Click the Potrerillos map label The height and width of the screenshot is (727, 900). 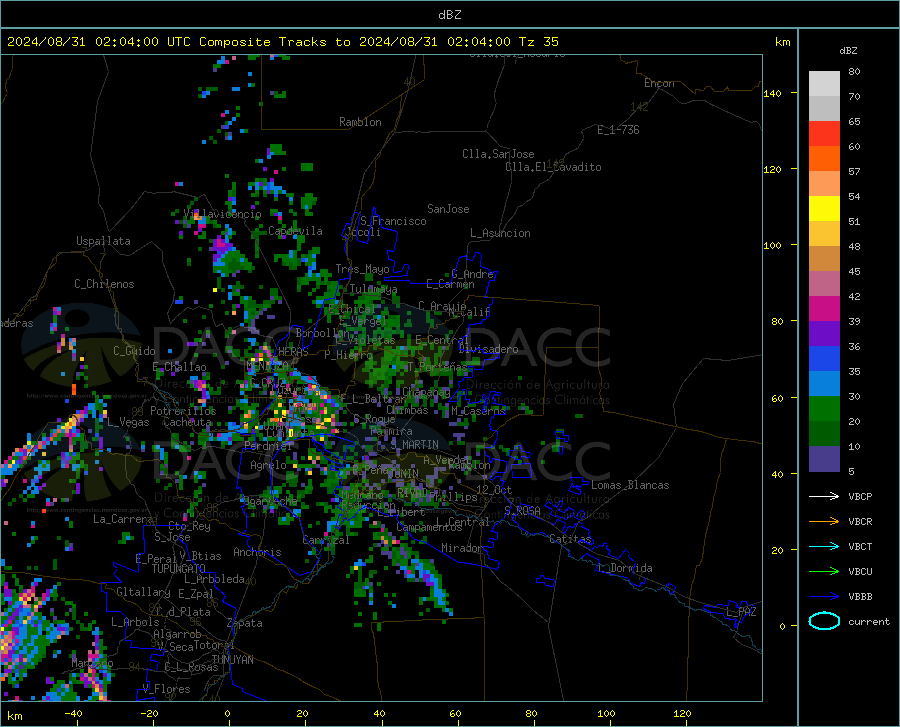point(183,411)
